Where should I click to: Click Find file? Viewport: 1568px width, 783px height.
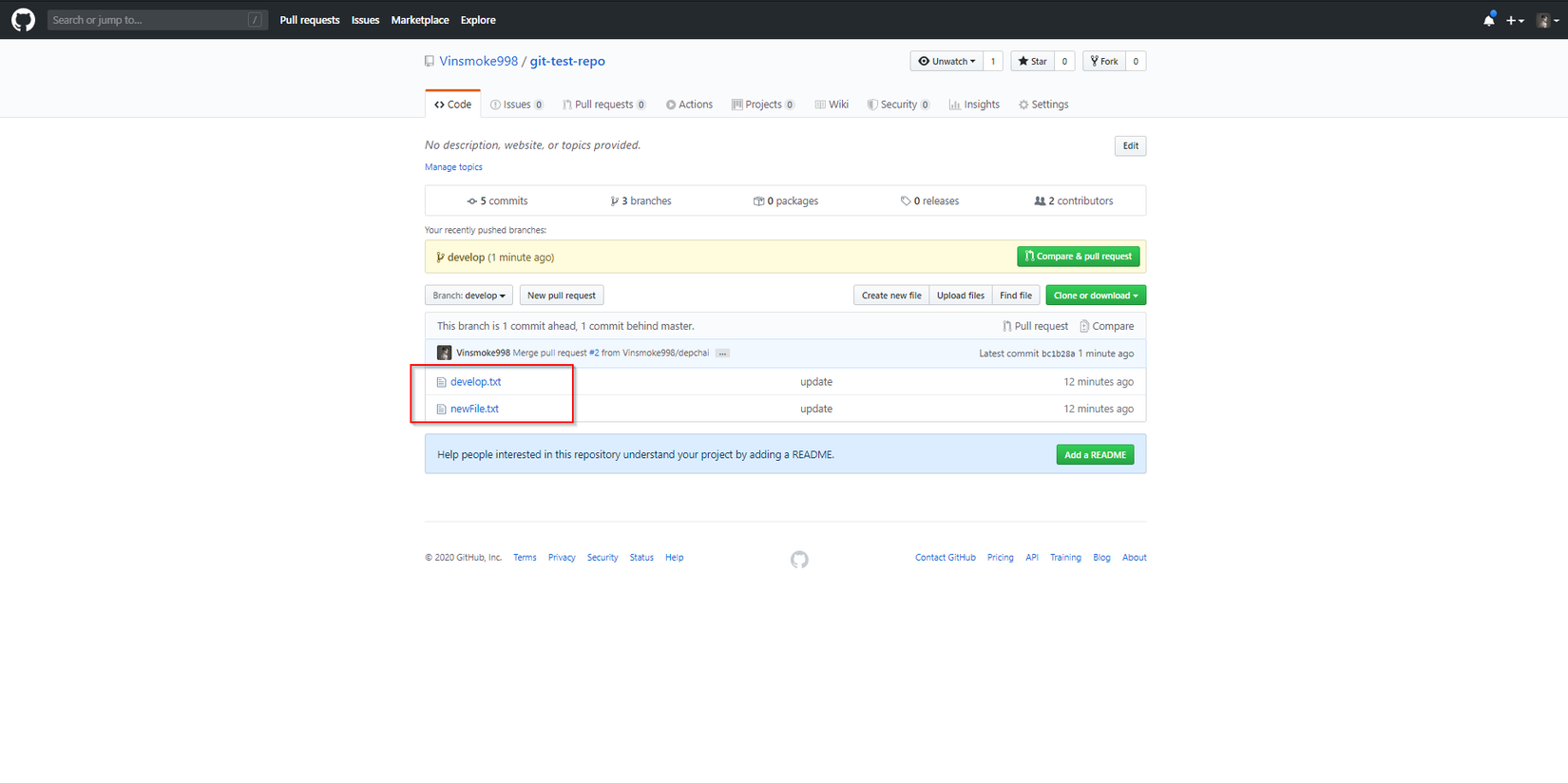tap(1016, 296)
